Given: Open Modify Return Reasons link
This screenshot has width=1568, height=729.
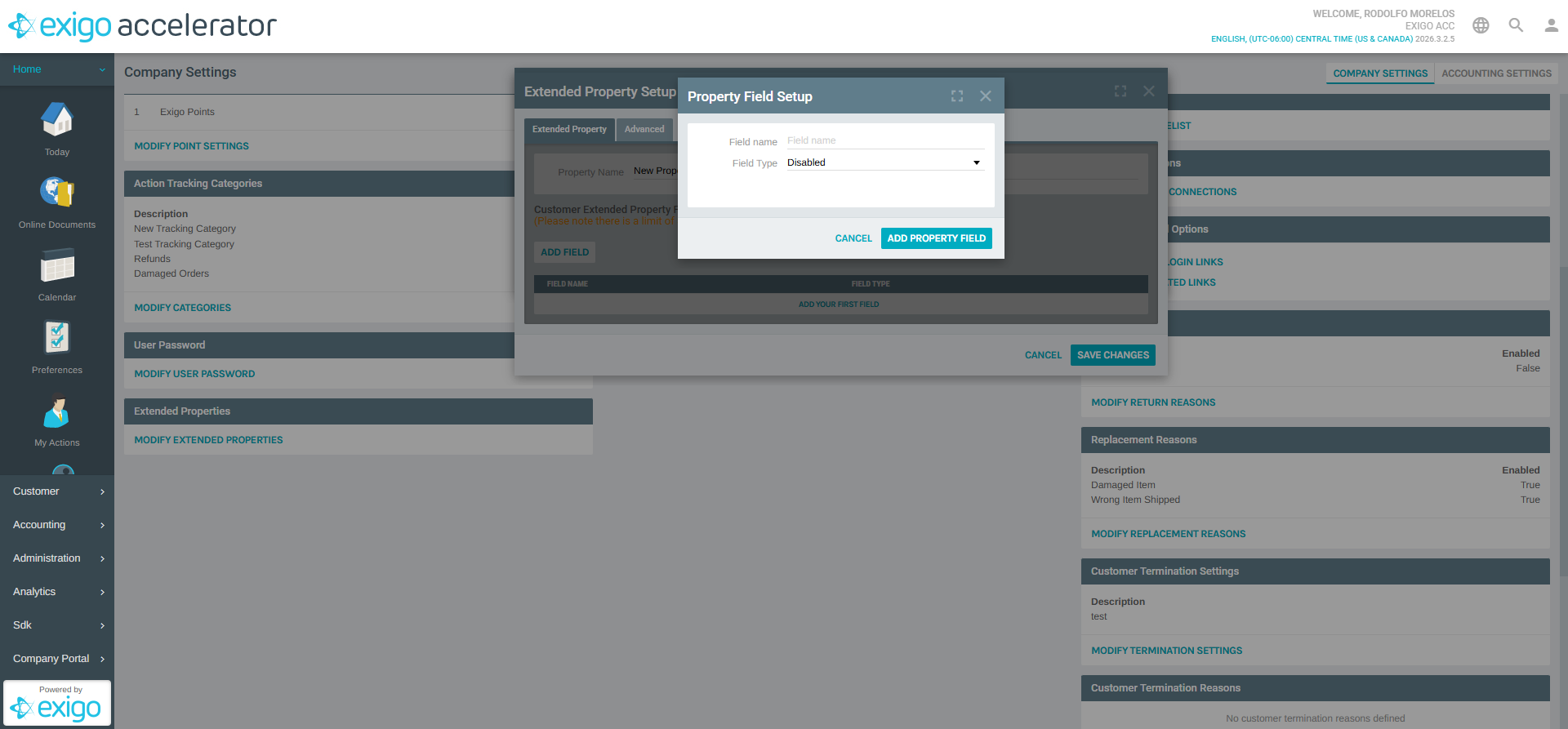Looking at the screenshot, I should 1153,402.
